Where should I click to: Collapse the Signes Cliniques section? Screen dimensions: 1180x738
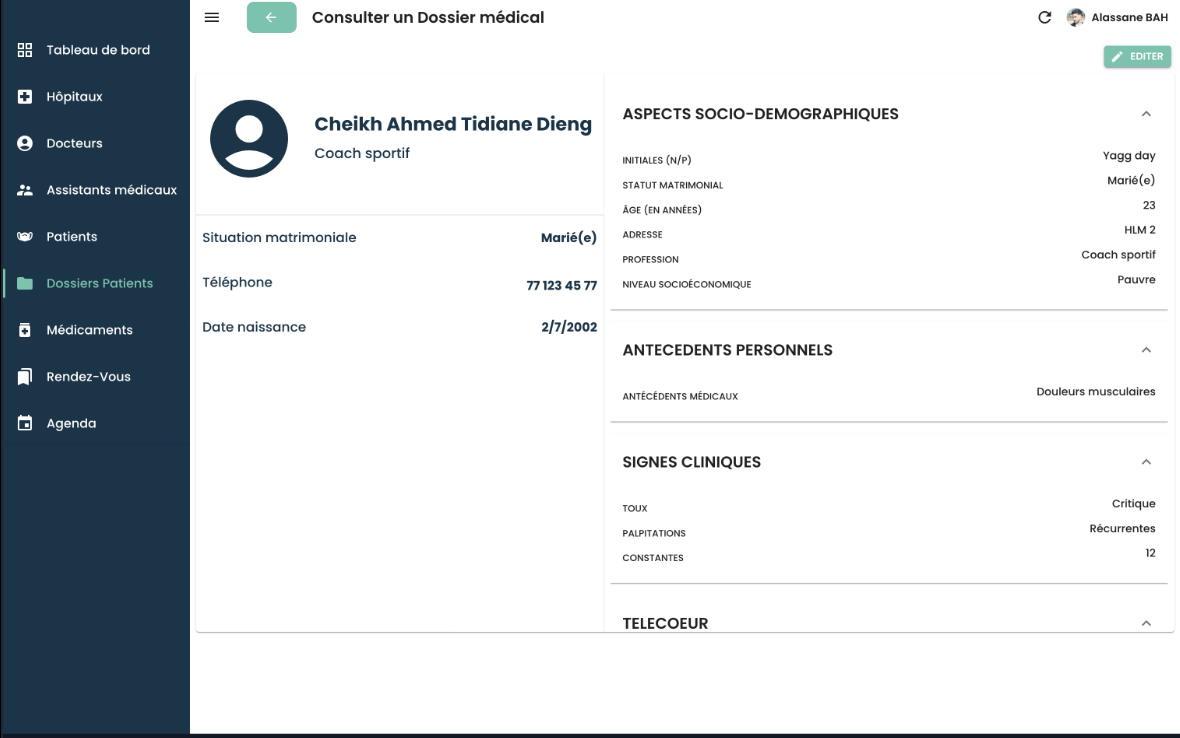tap(1146, 462)
